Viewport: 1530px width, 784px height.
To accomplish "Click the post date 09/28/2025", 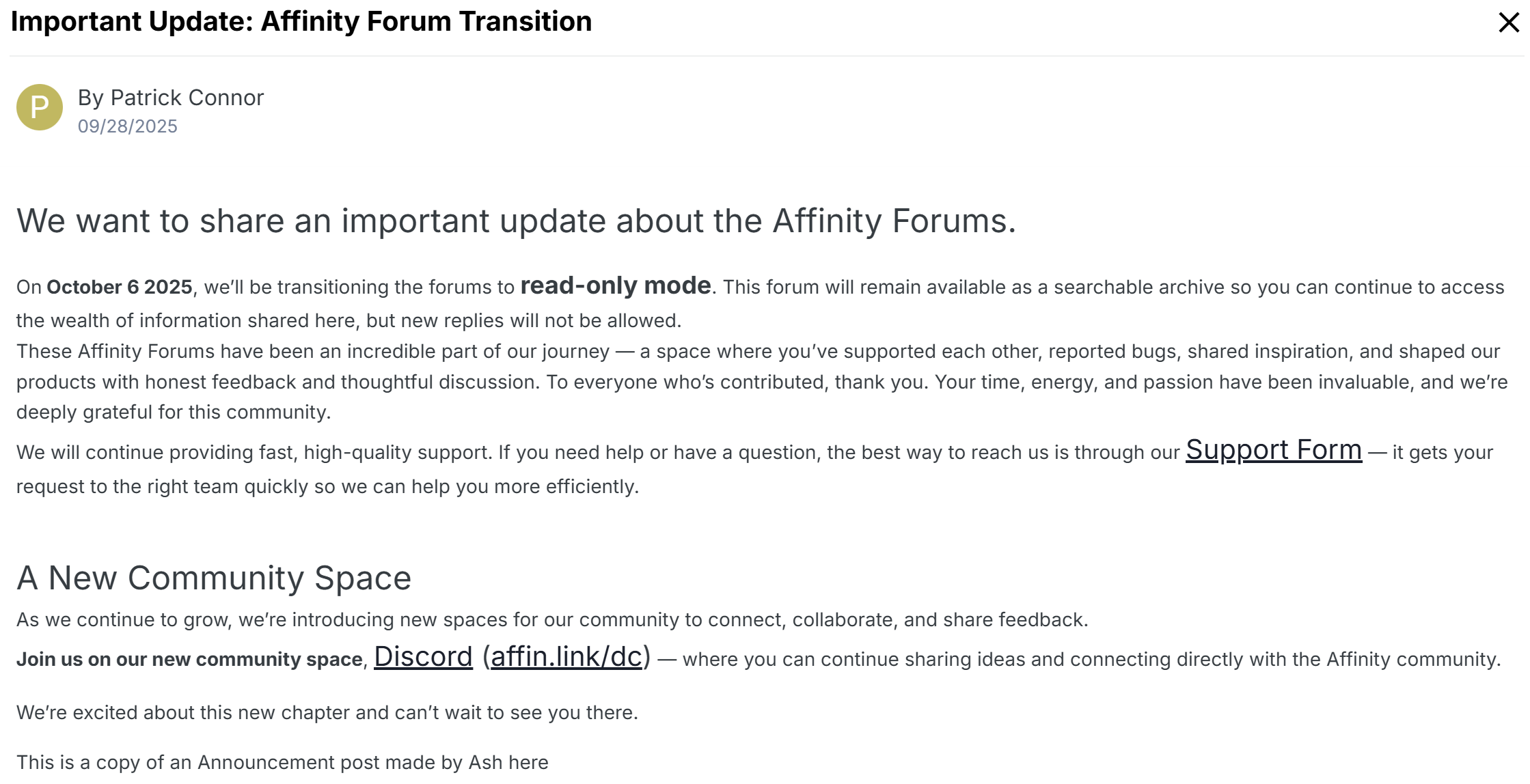I will click(x=128, y=126).
